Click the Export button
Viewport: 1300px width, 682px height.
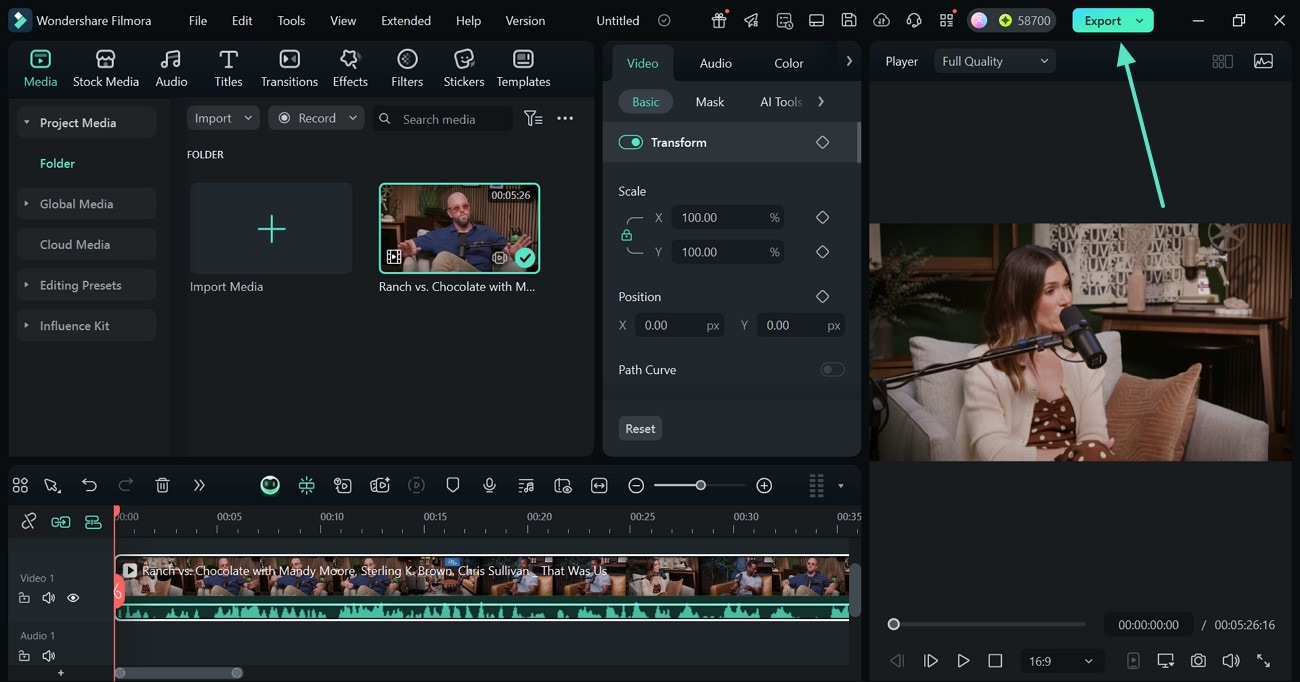[x=1103, y=20]
